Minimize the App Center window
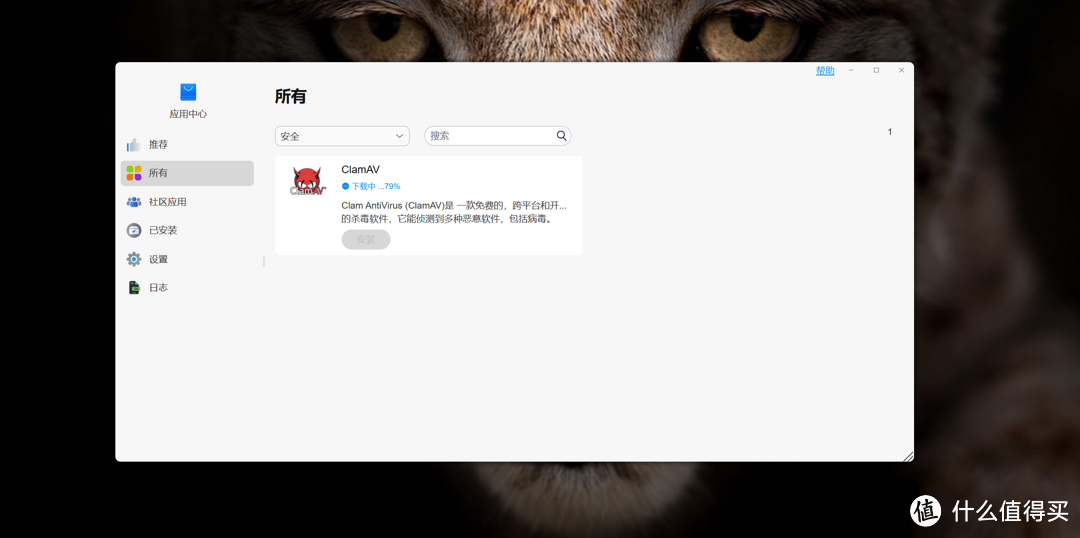Screen dimensions: 1080x538 pos(851,70)
